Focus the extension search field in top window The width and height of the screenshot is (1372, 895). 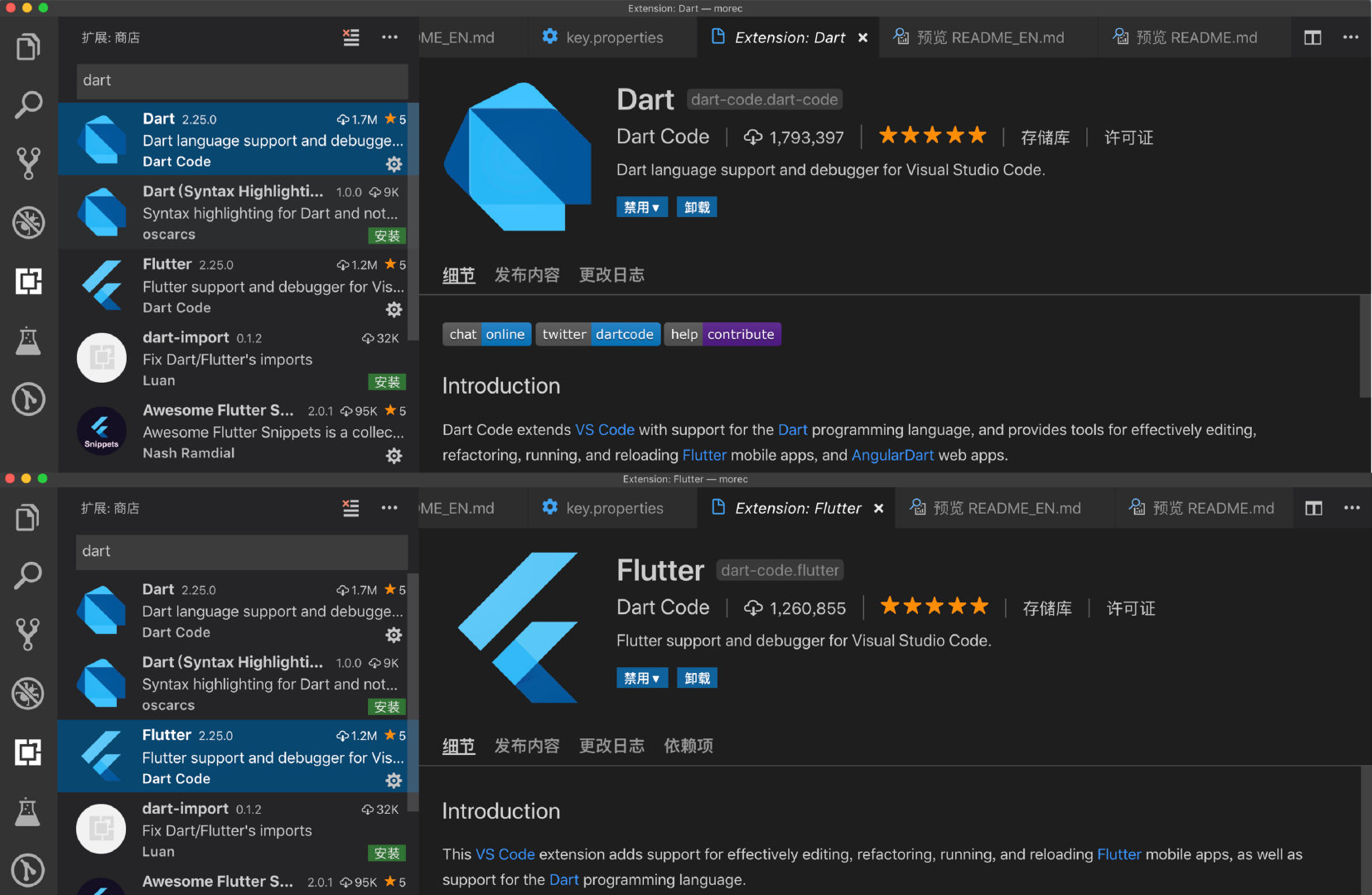(x=242, y=80)
